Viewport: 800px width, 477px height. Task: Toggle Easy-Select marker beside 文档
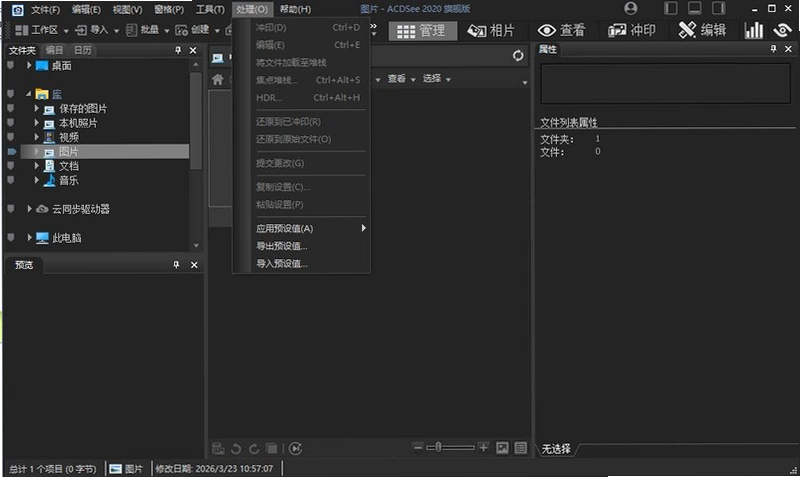11,165
